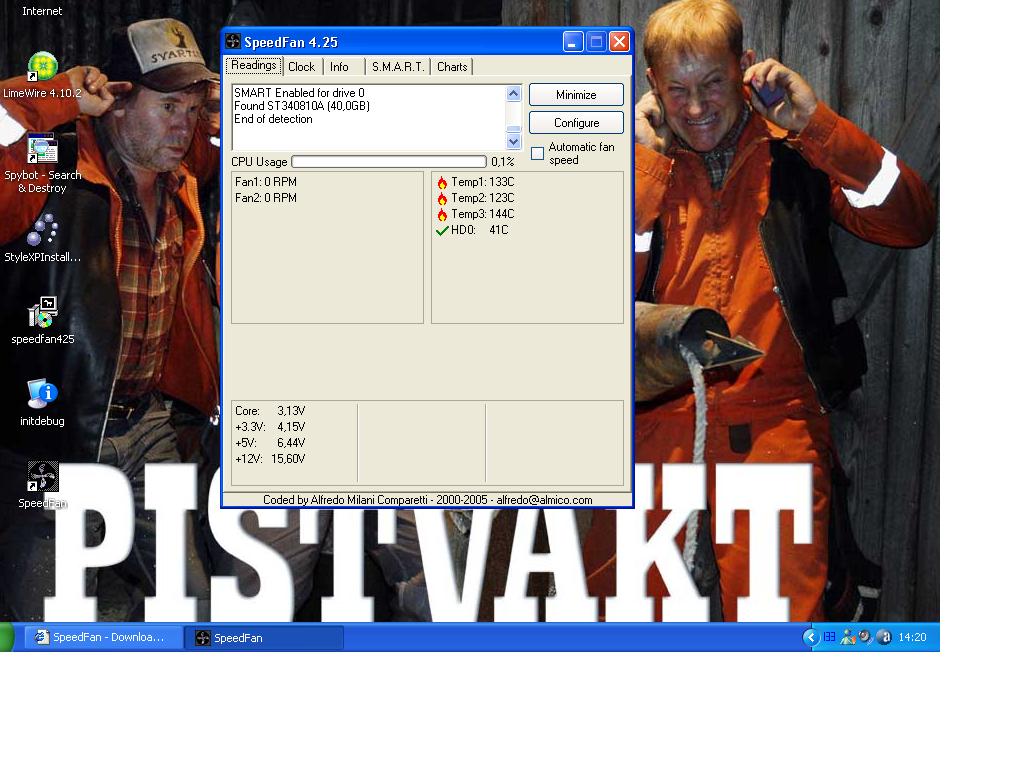Open the S.M.A.R.T. tab
Viewport: 1024px width, 768px height.
[398, 67]
